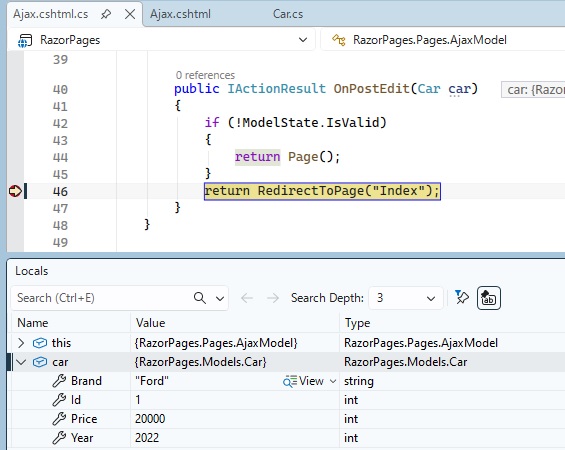Toggle show only pinned members filter
The width and height of the screenshot is (565, 450).
coord(462,298)
